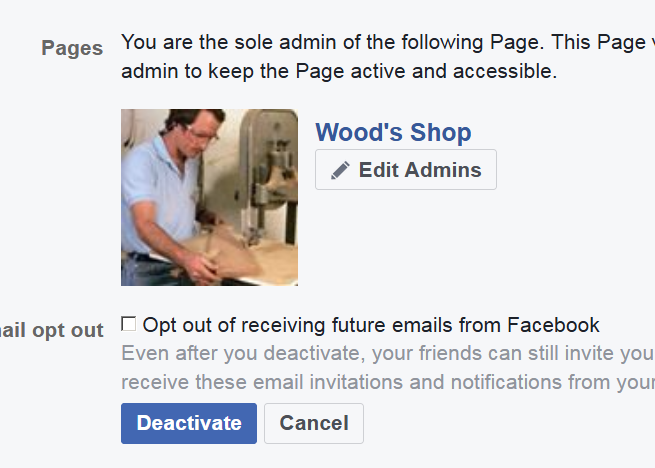Cancel the account deactivation
Image resolution: width=655 pixels, height=468 pixels.
314,423
